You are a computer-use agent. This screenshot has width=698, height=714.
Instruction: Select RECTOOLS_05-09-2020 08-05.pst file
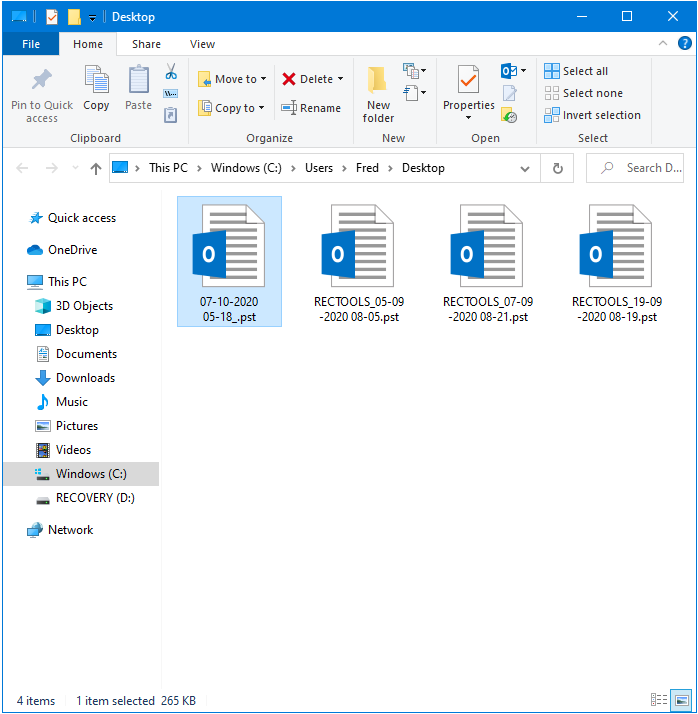tap(358, 261)
